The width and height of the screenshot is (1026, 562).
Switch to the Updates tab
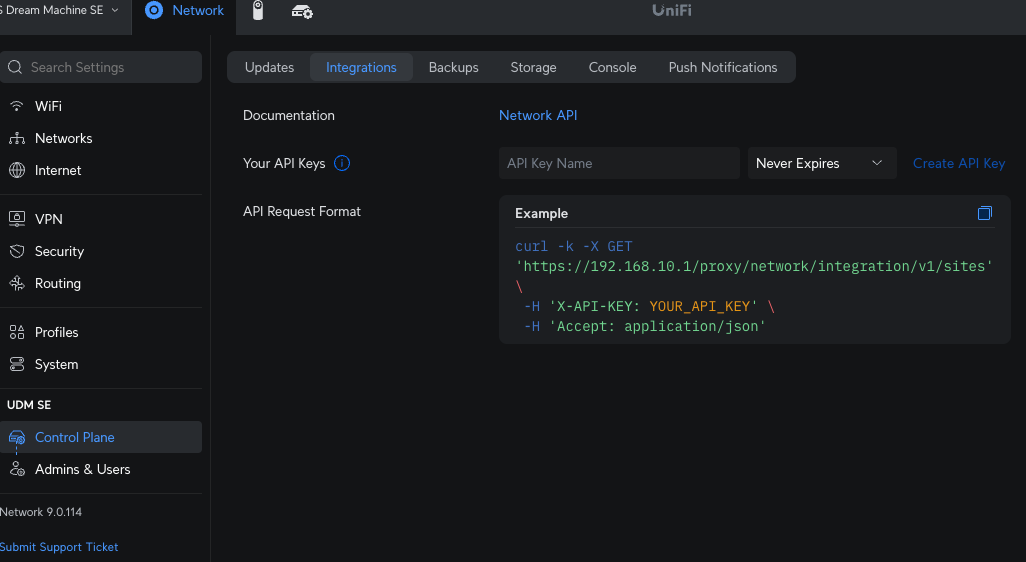[x=269, y=67]
